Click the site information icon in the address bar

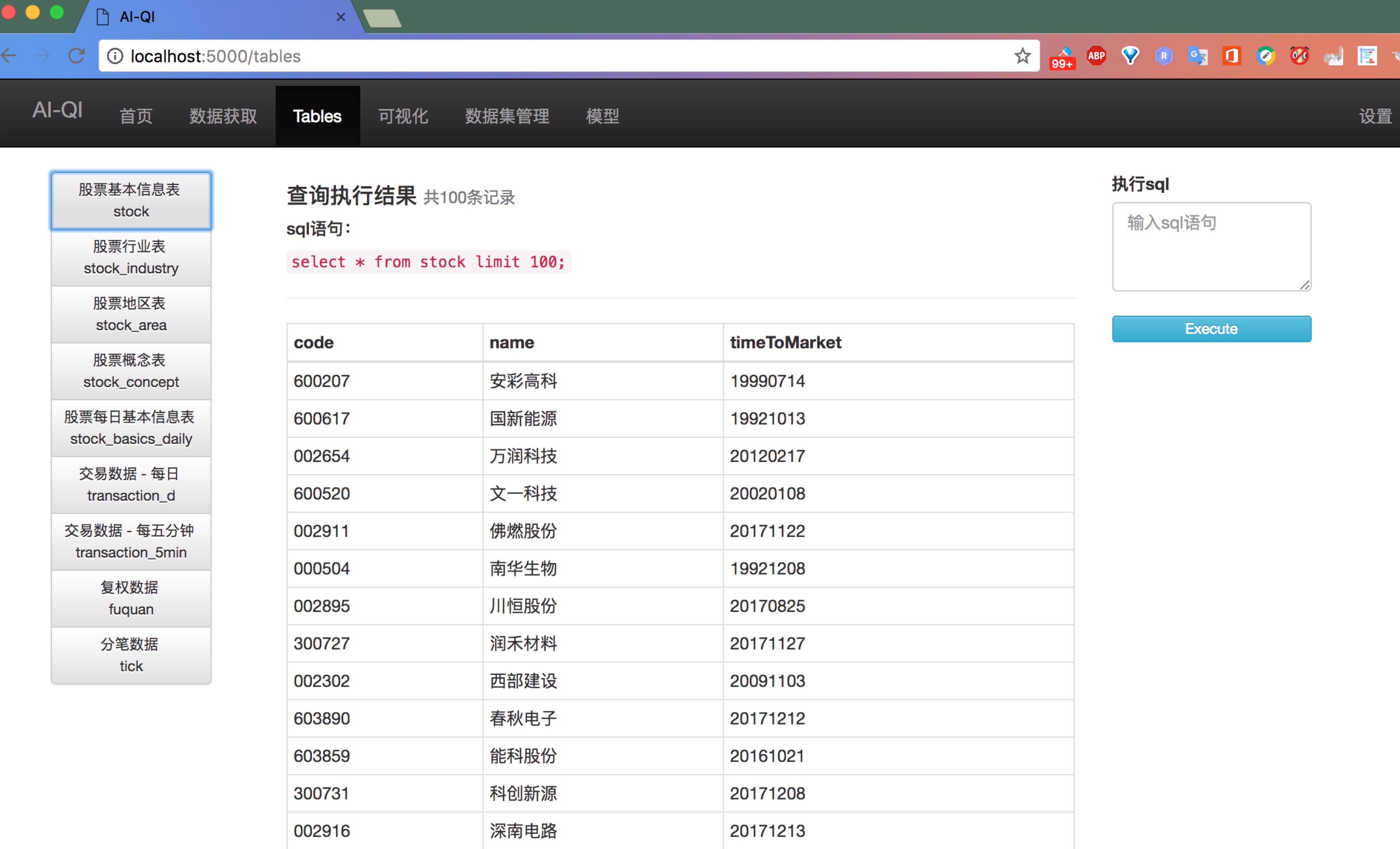(x=115, y=56)
